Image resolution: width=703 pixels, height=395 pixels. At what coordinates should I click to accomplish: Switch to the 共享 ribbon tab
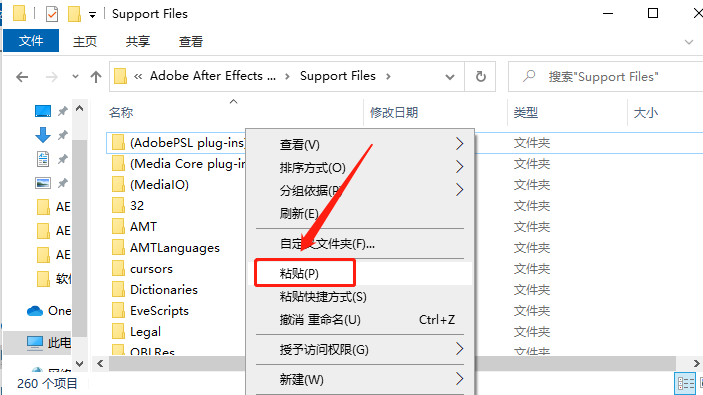(x=138, y=42)
